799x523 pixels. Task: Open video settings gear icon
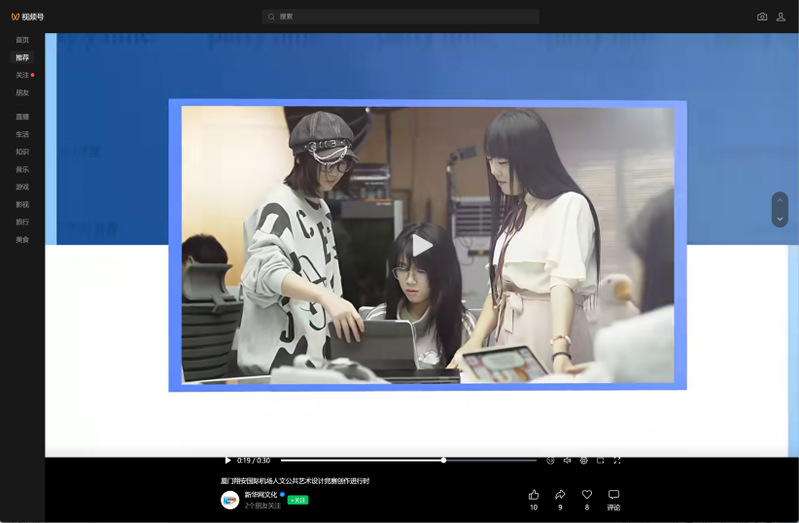click(584, 461)
